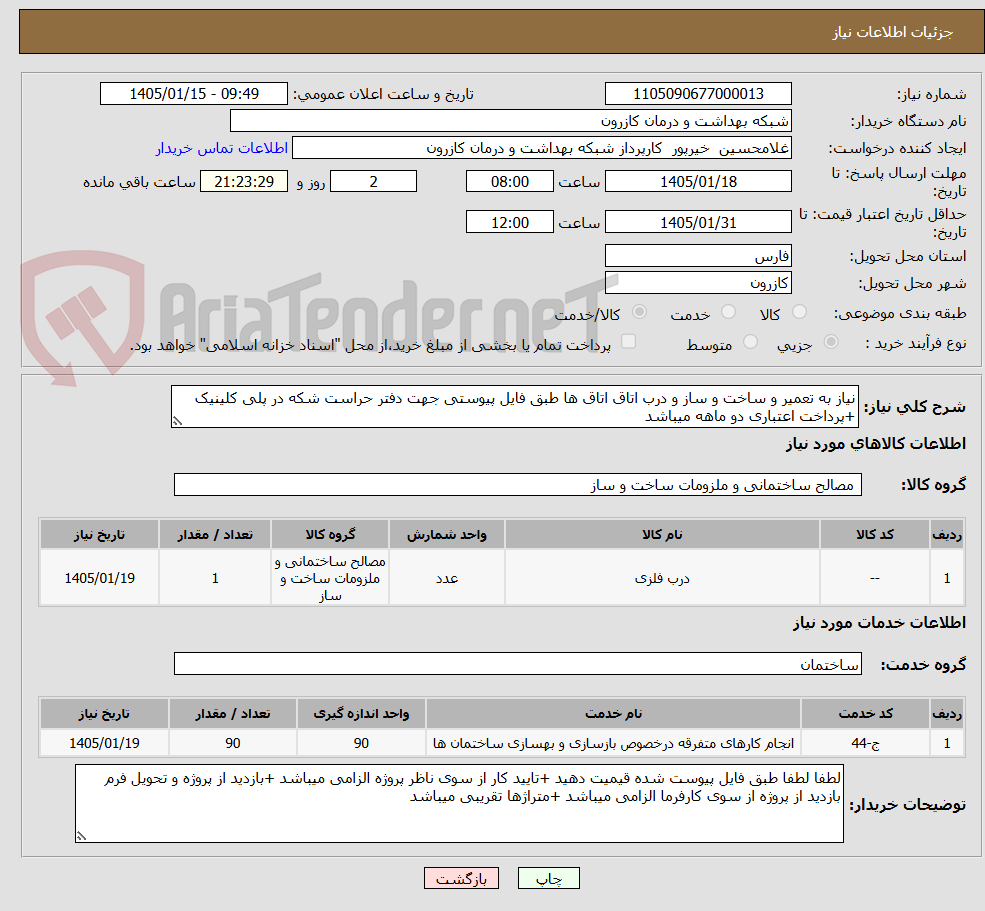This screenshot has height=911, width=985.
Task: Click the buyer organization name field
Action: coord(510,121)
